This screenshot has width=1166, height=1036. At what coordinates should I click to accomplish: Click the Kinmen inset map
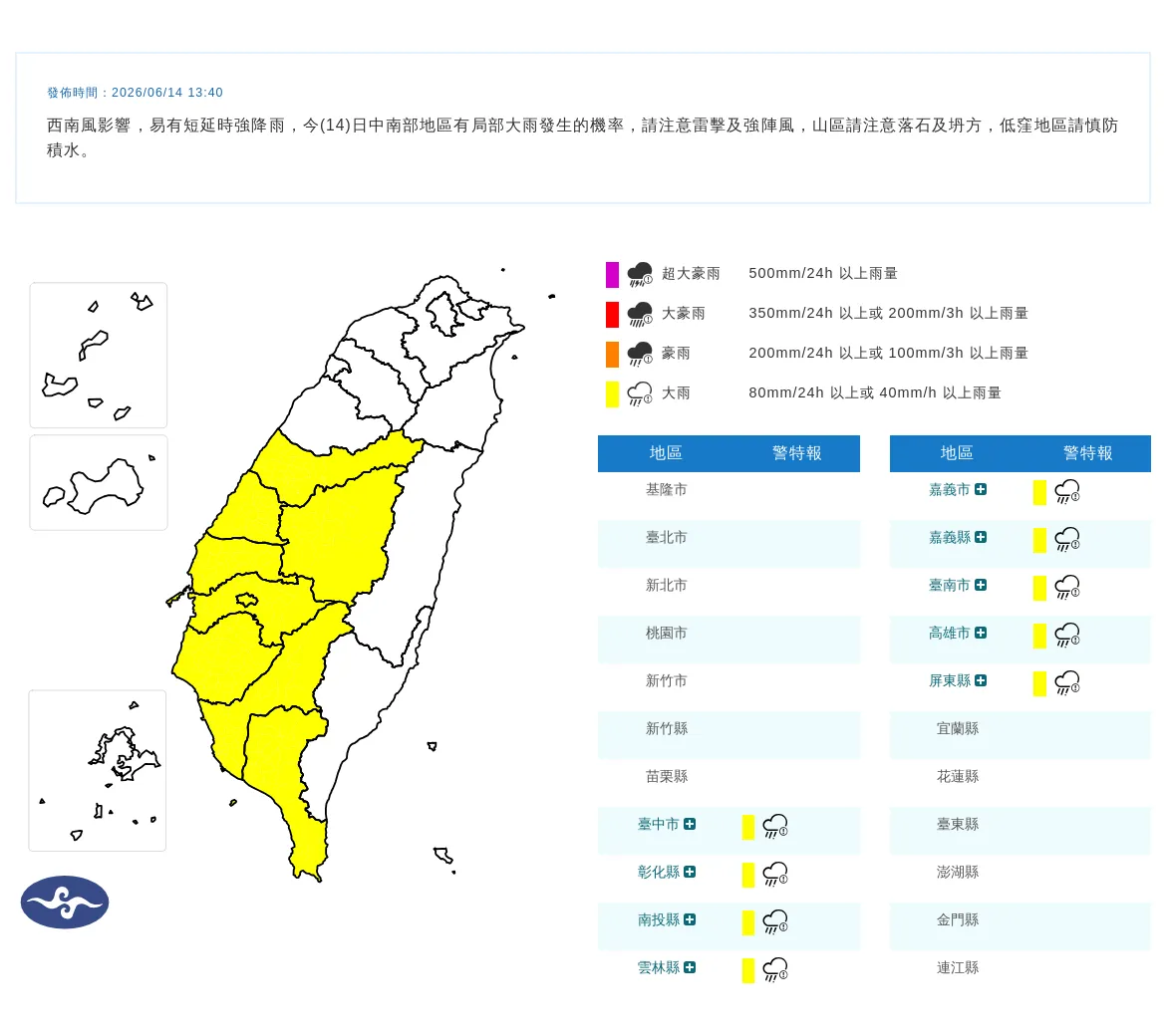click(x=98, y=482)
